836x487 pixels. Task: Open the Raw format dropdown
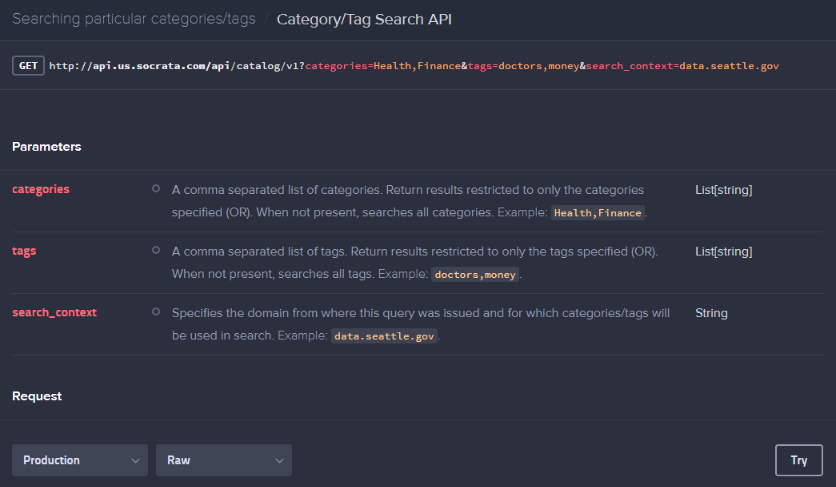point(224,460)
